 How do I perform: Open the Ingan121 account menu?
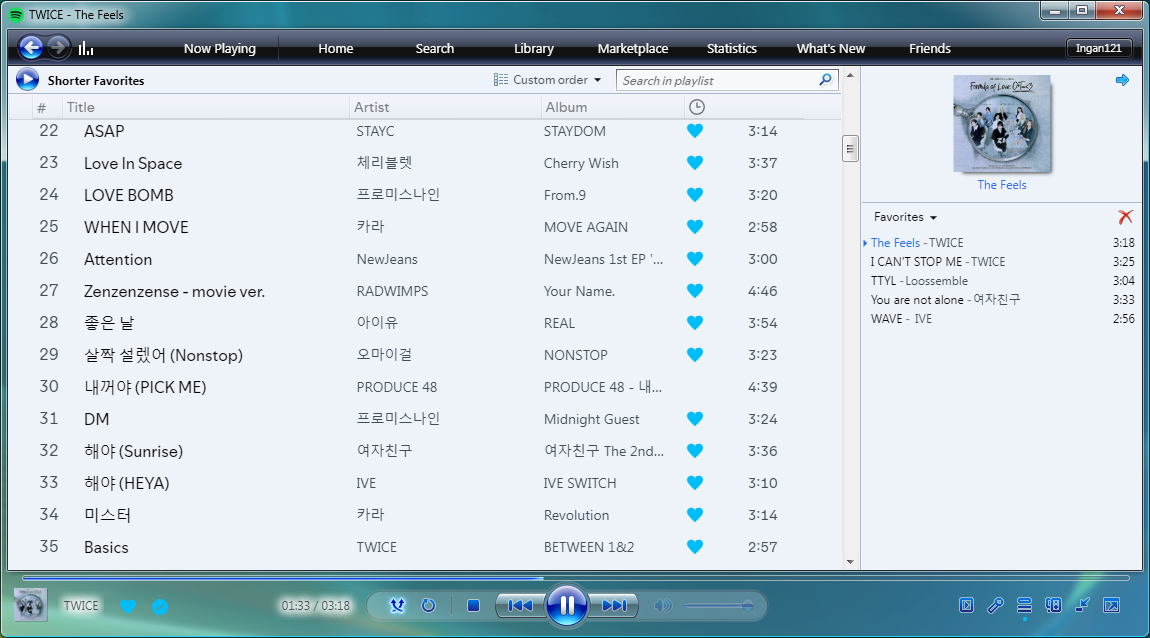(x=1099, y=48)
